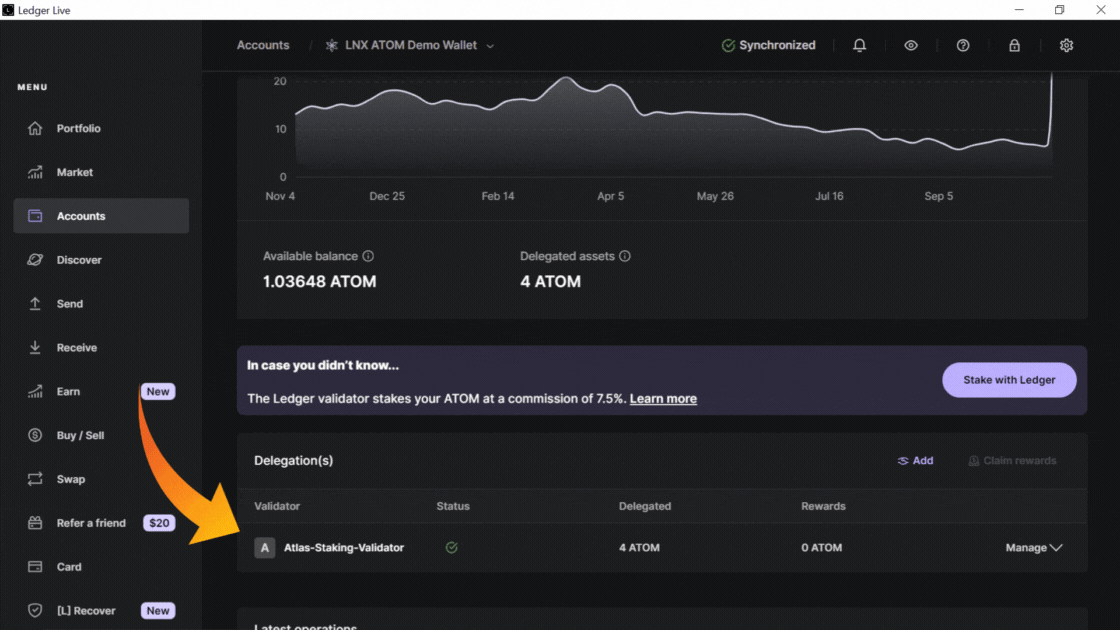
Task: Go to the Earn section
Action: (x=68, y=392)
